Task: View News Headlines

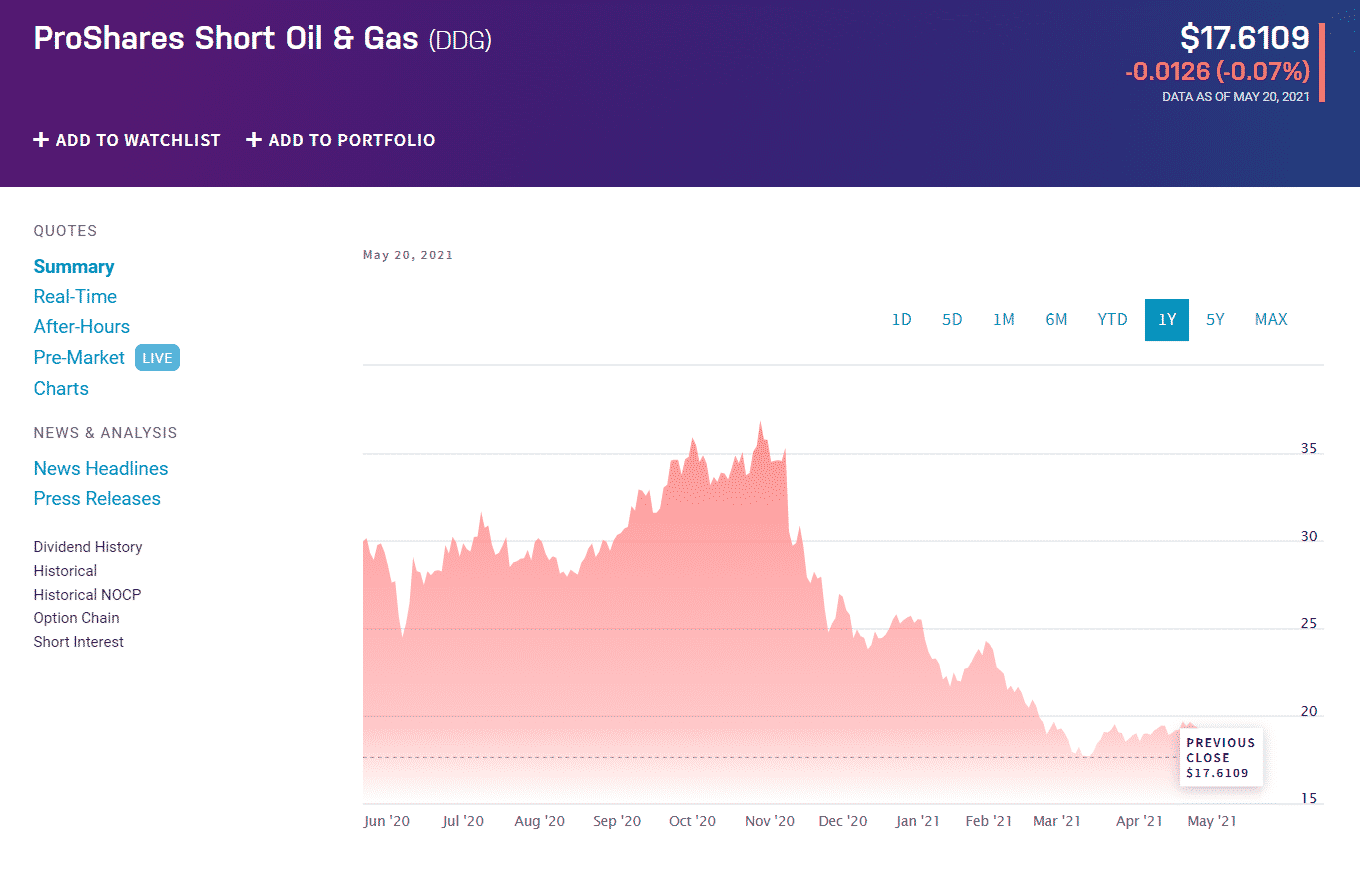Action: 101,469
